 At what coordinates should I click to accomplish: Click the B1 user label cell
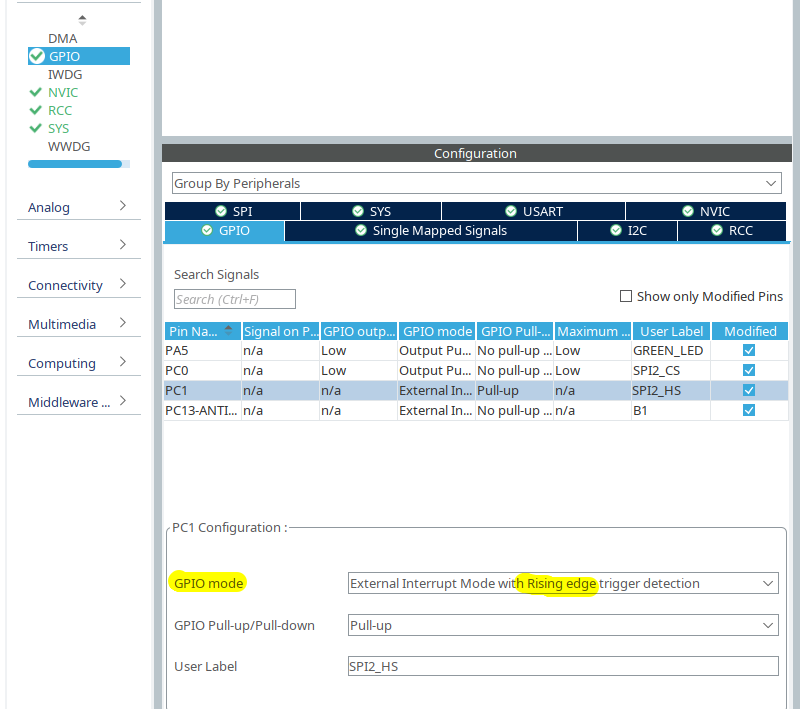tap(671, 411)
